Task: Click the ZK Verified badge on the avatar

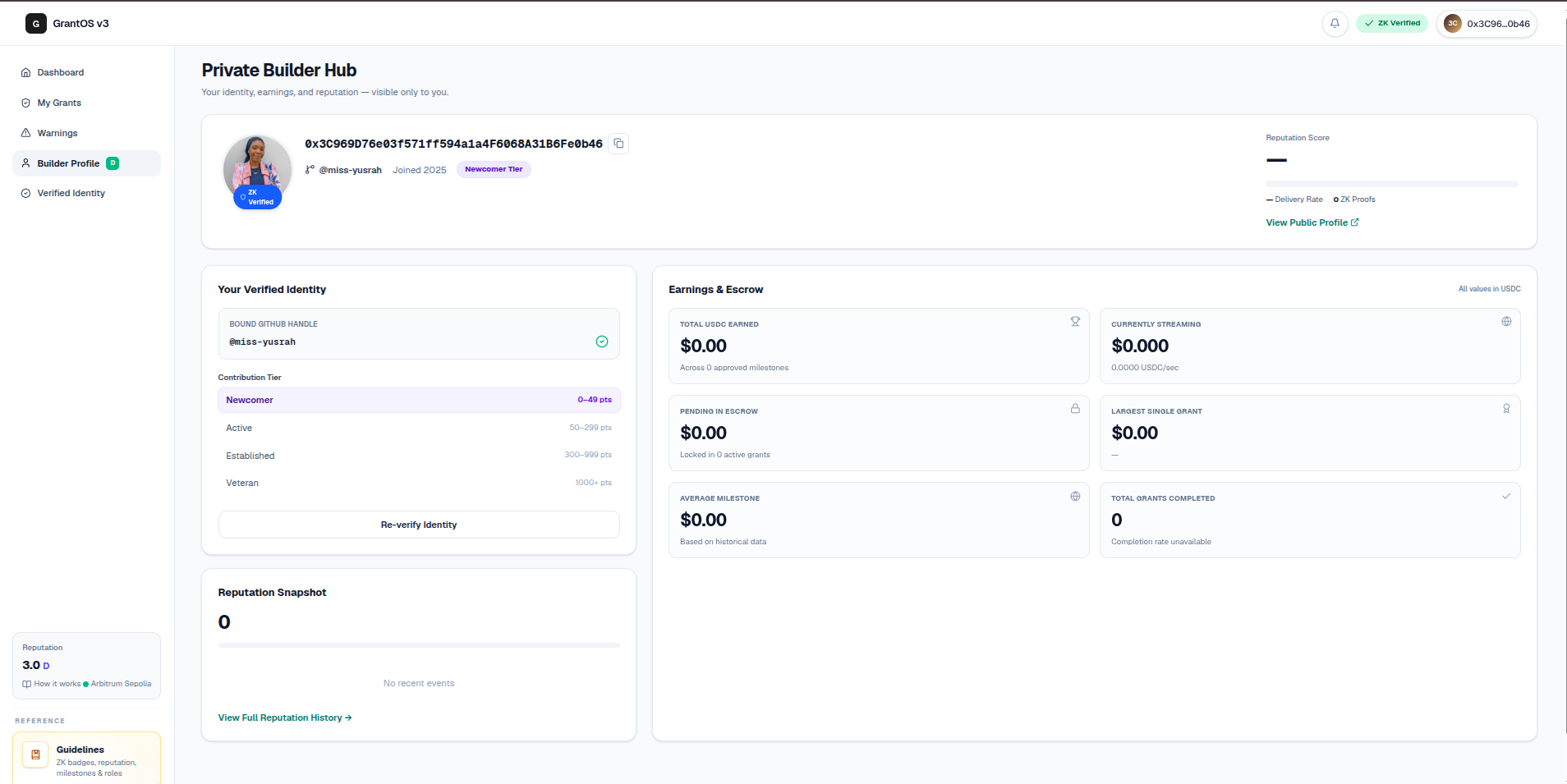Action: (258, 197)
